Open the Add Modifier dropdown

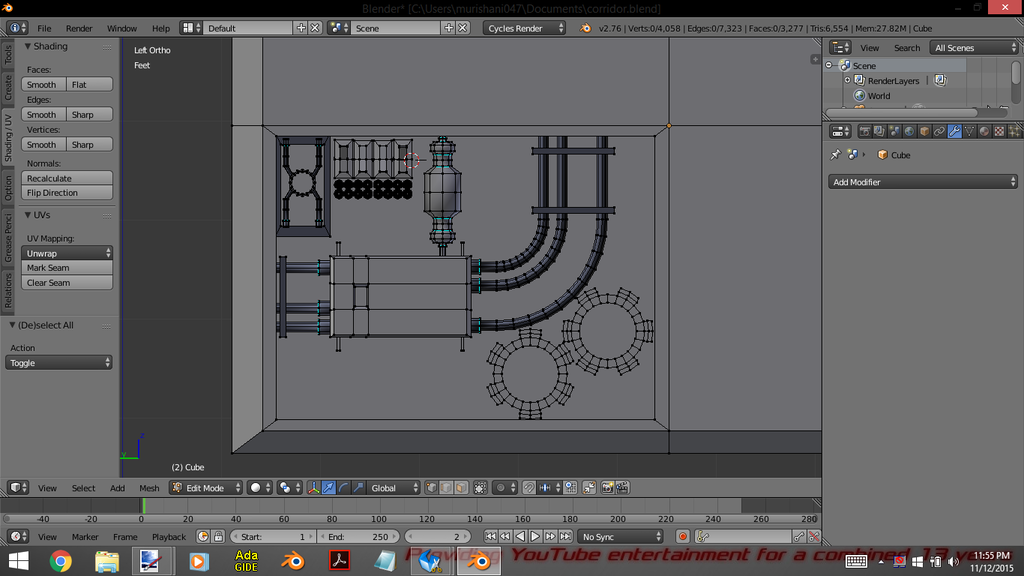click(923, 182)
